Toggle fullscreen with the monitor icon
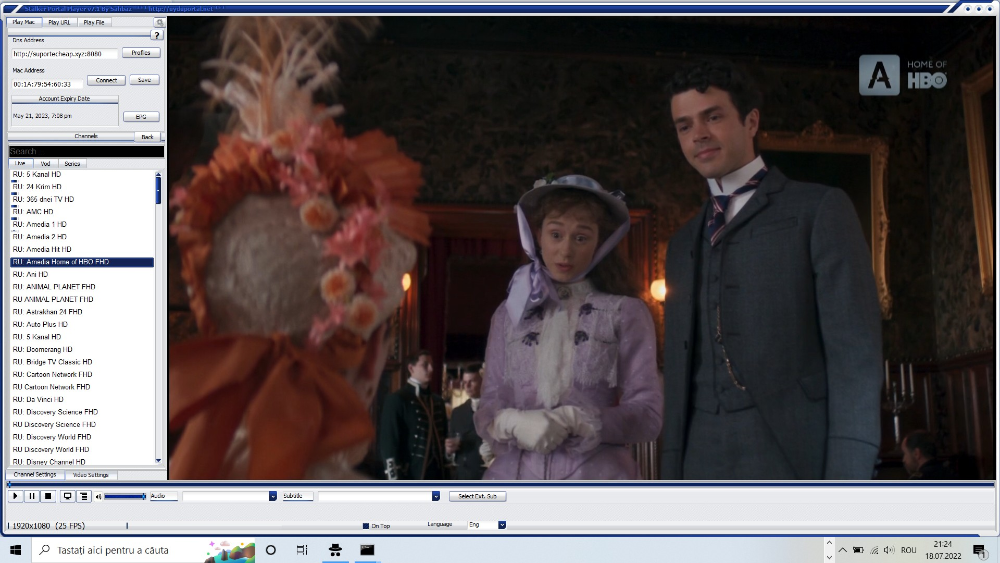This screenshot has width=1000, height=563. tap(67, 496)
